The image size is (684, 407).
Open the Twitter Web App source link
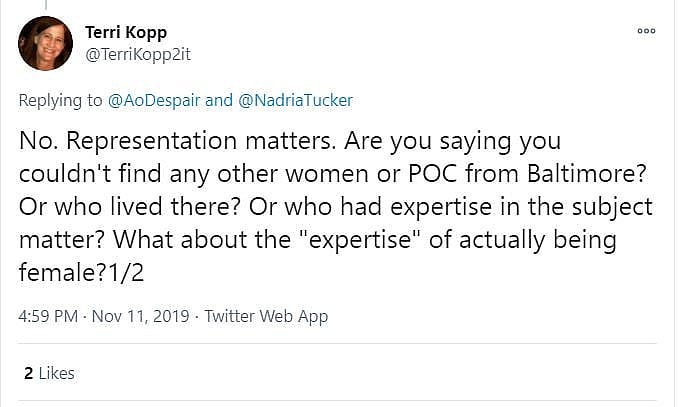tap(266, 316)
